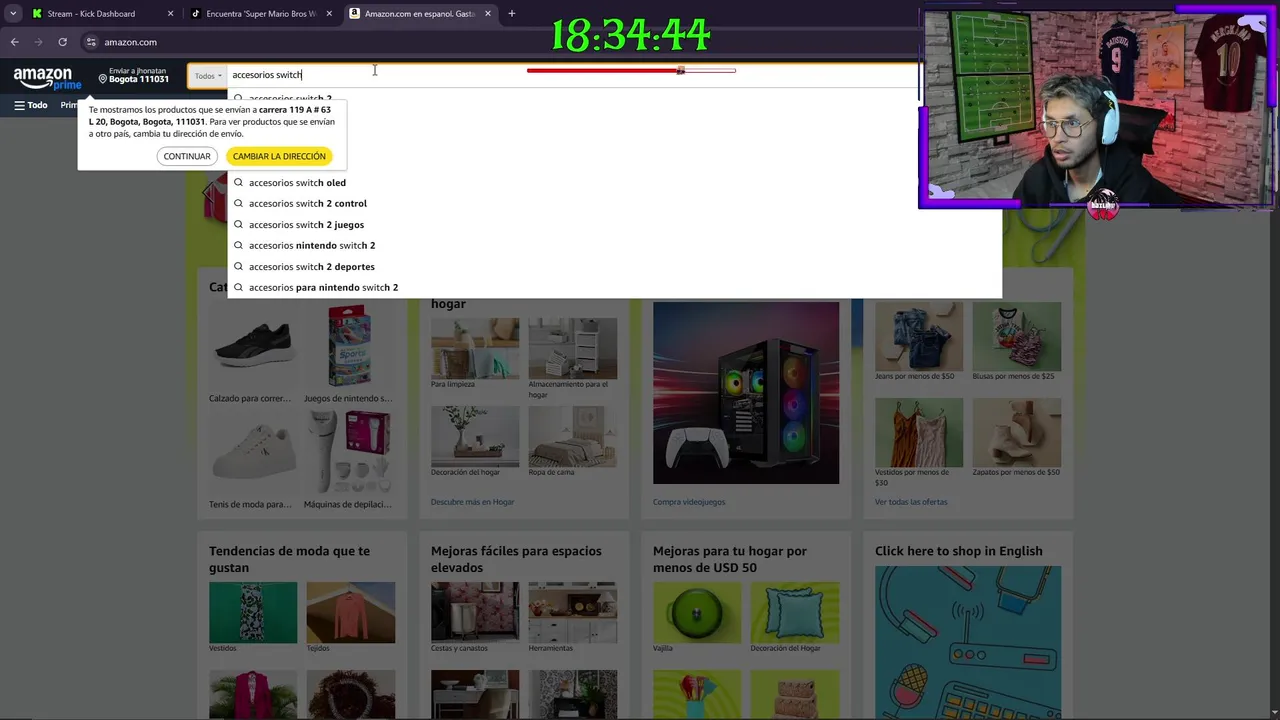The width and height of the screenshot is (1280, 720).
Task: Select suggestion accesorios para nintendo switch 2
Action: tap(614, 288)
